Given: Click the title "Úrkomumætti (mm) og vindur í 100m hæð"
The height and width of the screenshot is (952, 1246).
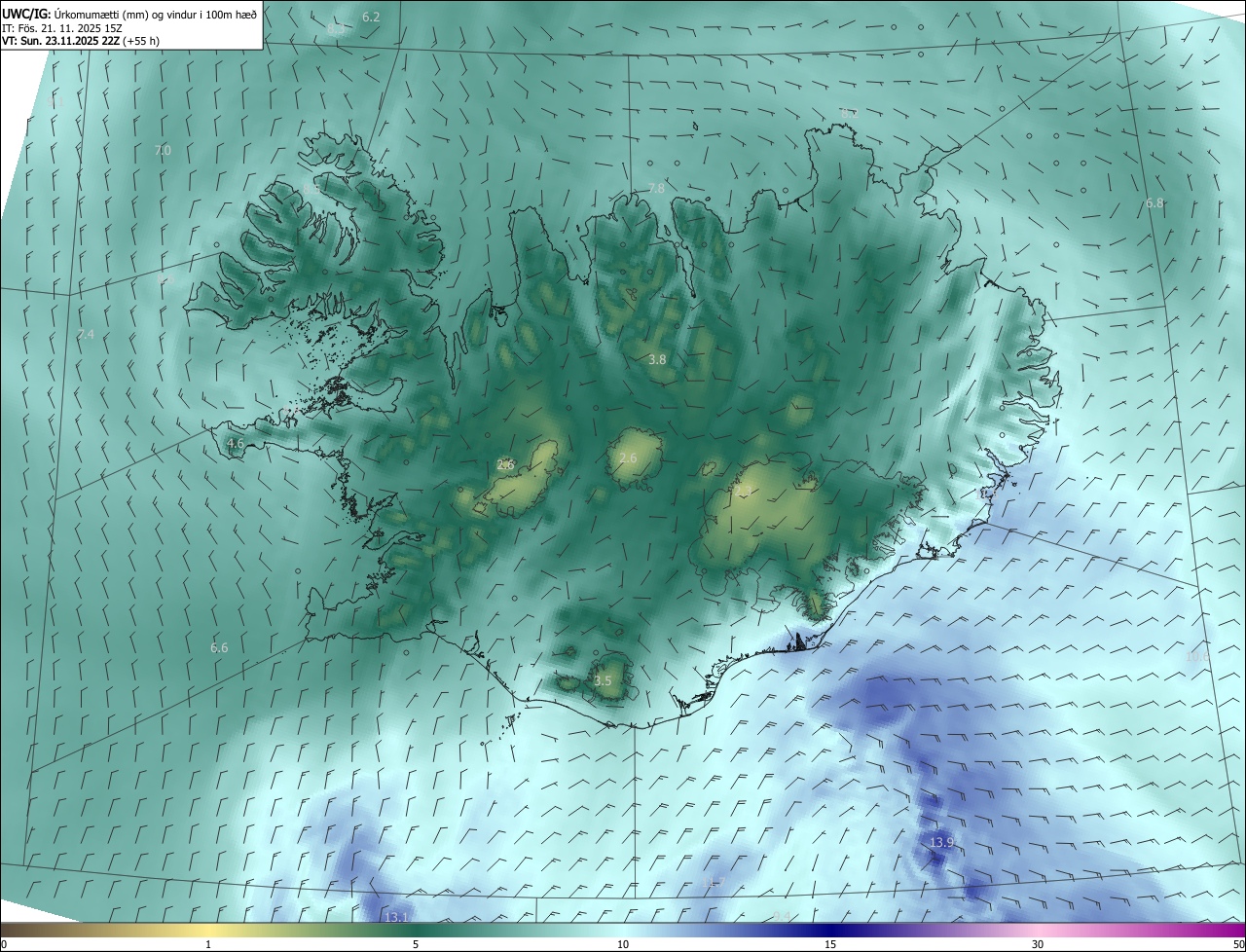Looking at the screenshot, I should (155, 14).
